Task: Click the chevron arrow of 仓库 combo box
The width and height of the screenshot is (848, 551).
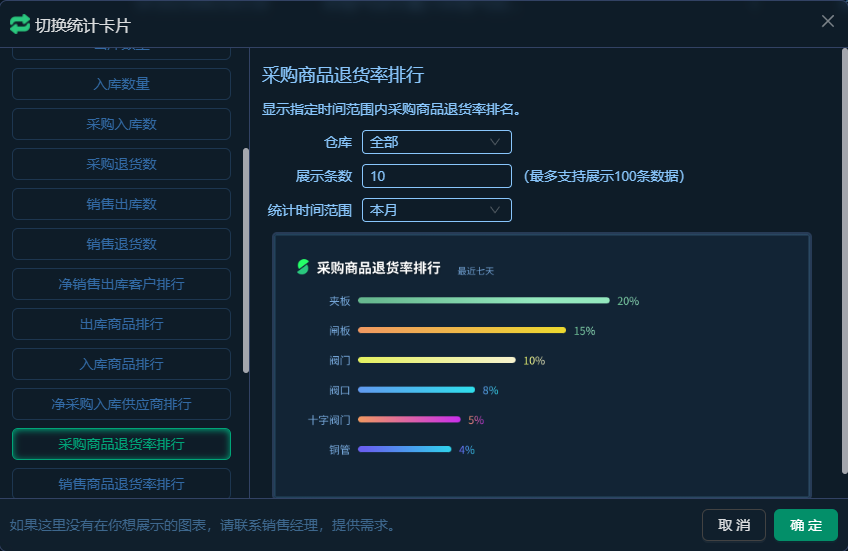Action: click(x=495, y=142)
